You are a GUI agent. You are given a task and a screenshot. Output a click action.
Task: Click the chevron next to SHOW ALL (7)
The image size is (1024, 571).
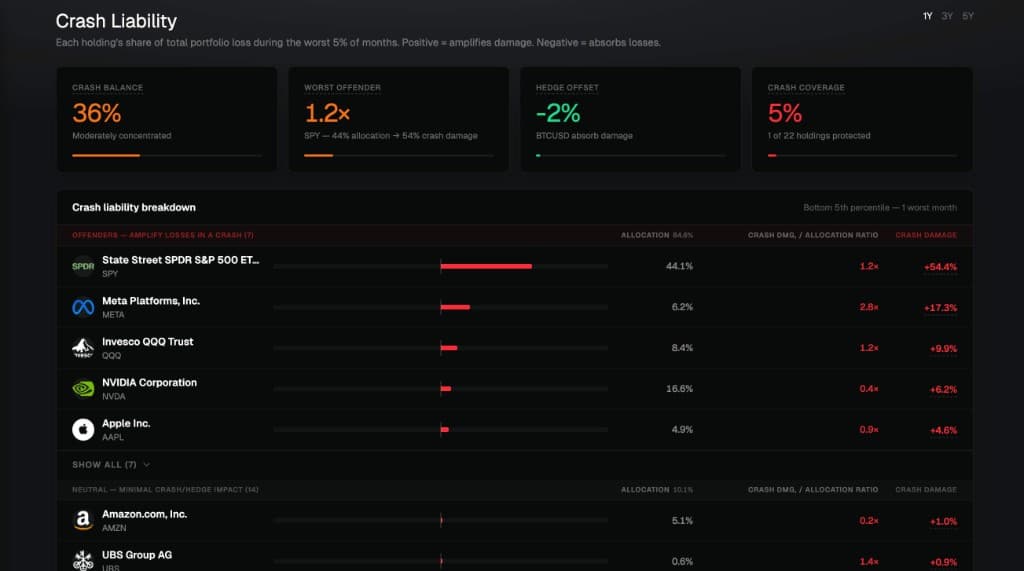(146, 465)
